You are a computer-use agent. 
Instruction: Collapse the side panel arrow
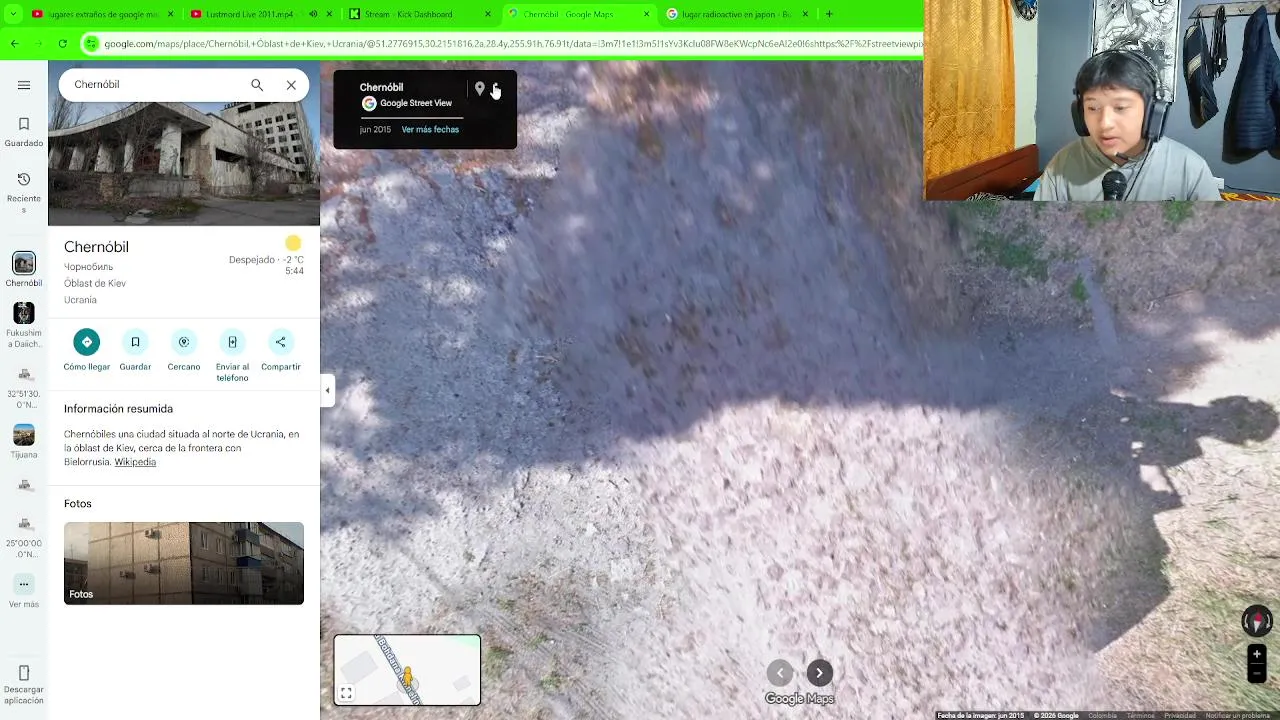pyautogui.click(x=327, y=391)
